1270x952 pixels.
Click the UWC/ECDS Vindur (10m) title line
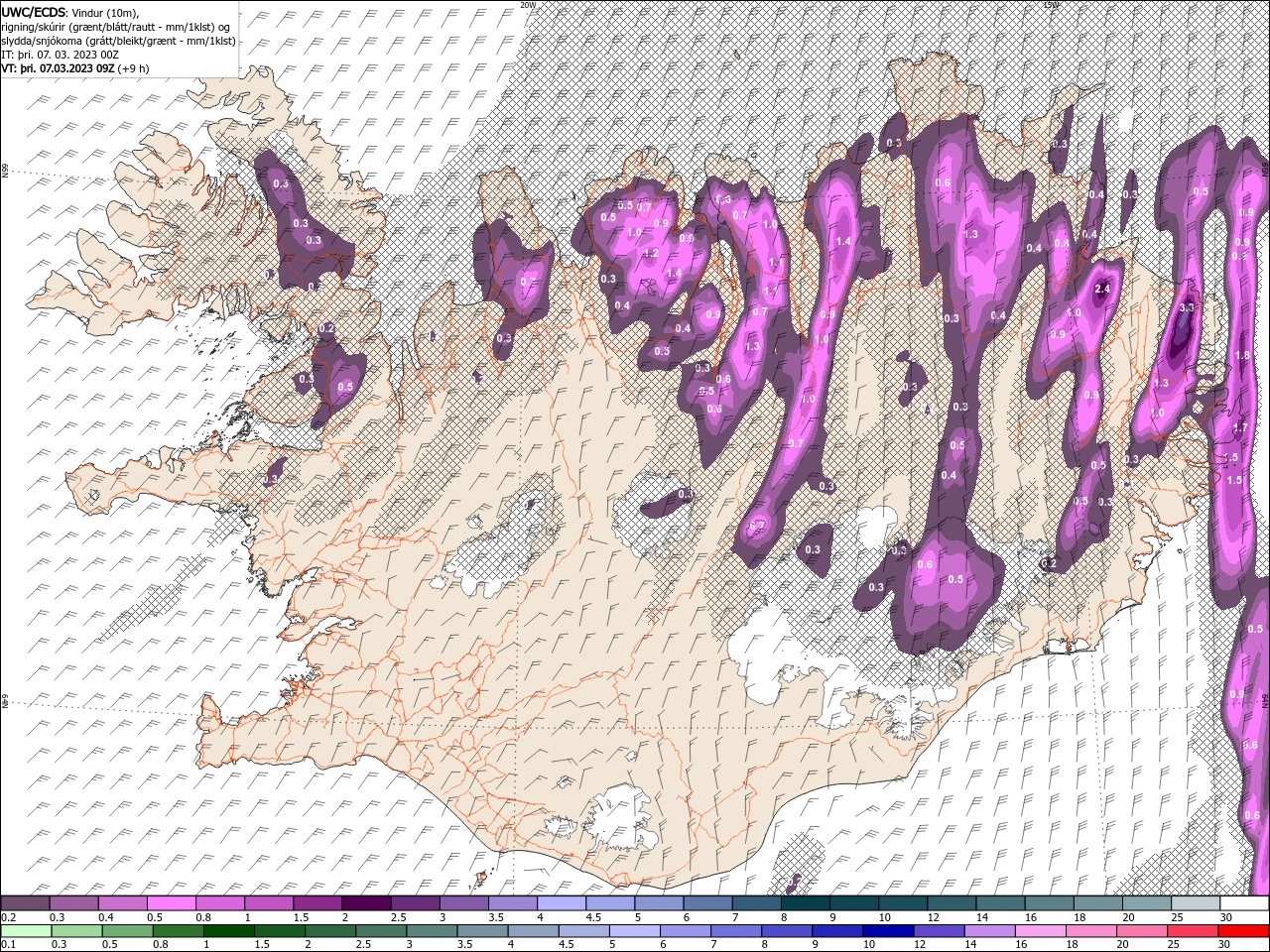(70, 12)
